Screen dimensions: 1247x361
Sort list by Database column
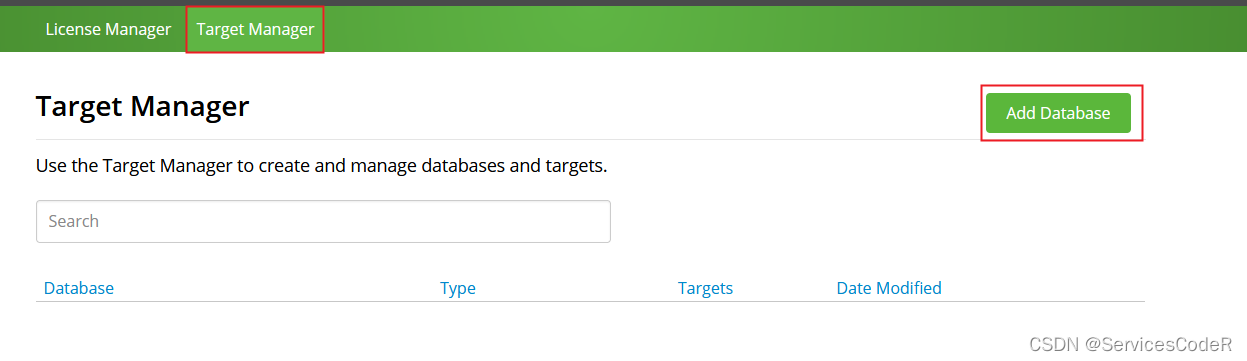tap(79, 288)
